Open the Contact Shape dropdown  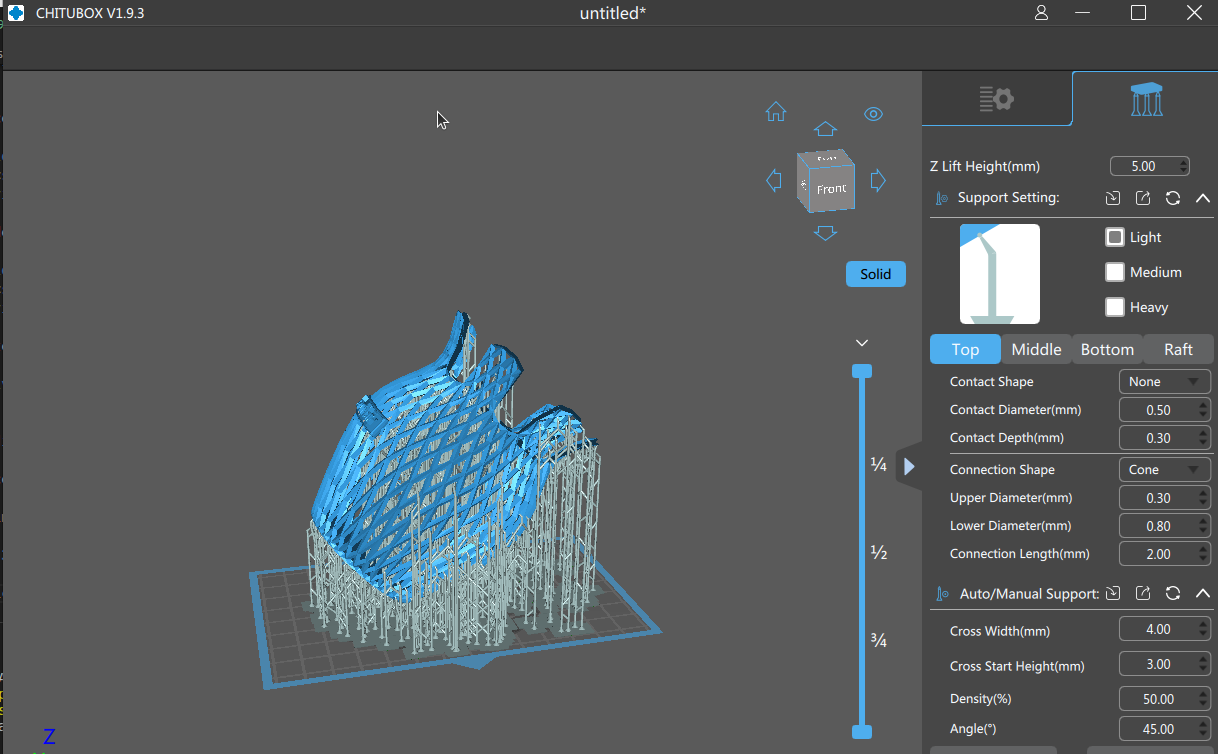point(1164,381)
